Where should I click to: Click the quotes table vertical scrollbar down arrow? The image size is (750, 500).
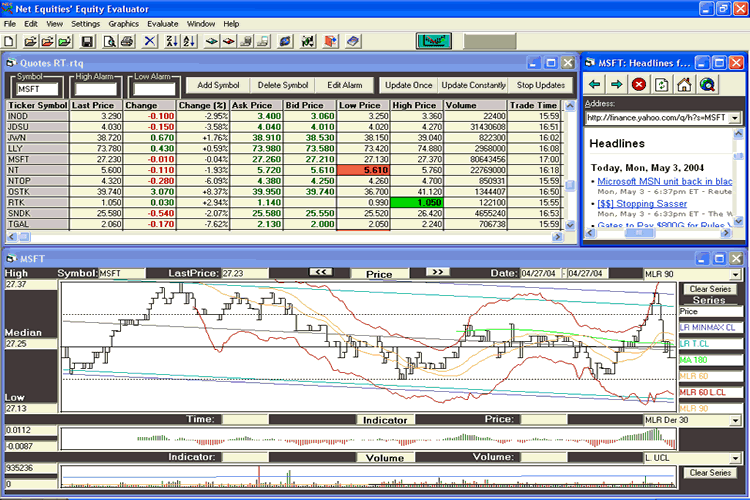[570, 224]
